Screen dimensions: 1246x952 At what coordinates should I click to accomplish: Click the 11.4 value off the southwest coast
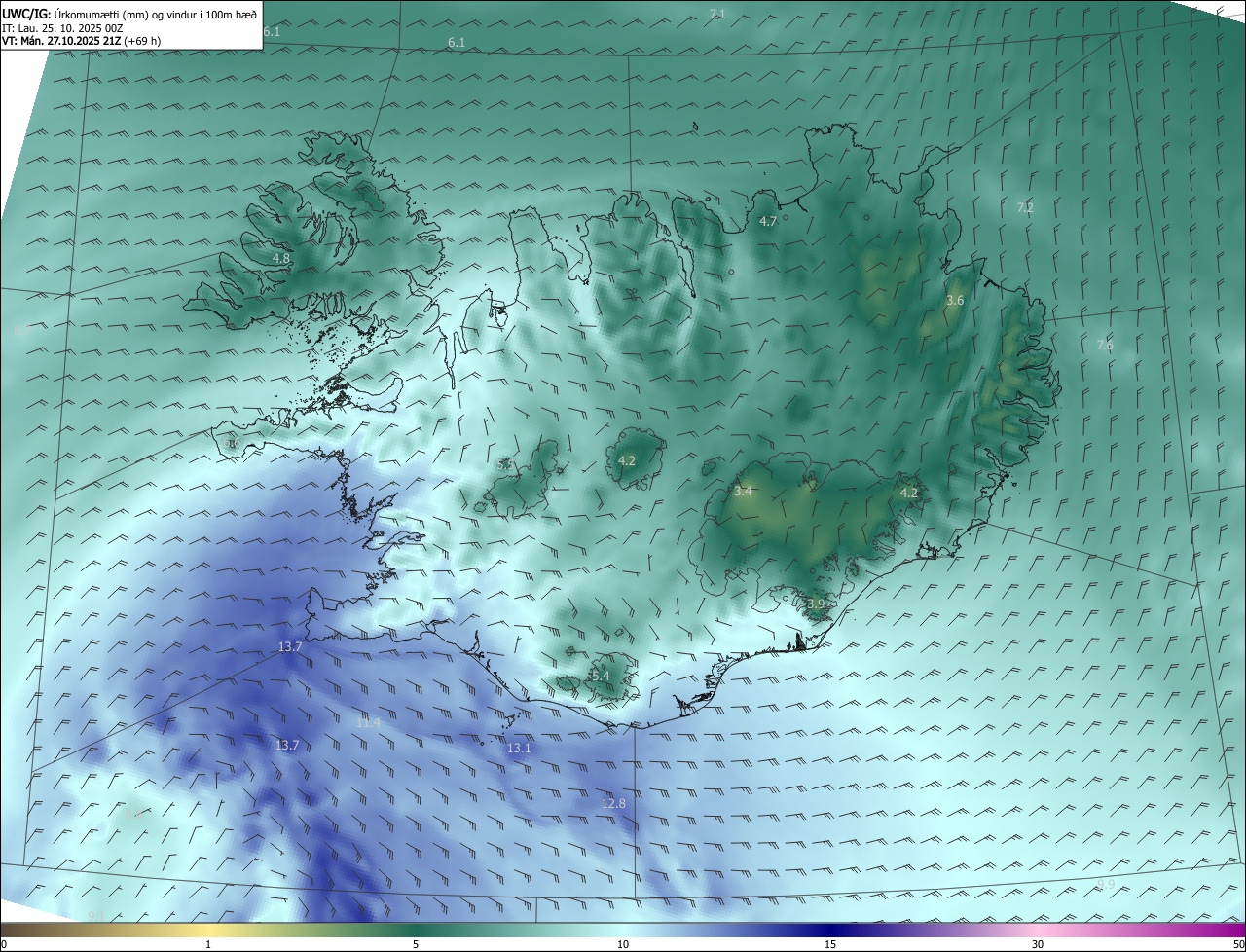point(368,722)
